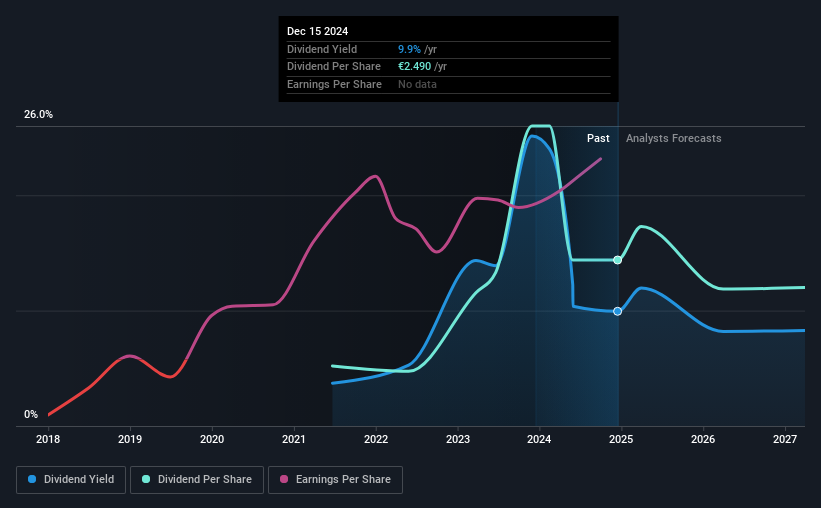Screen dimensions: 821x508
Task: Click the pink Earnings Per Share legend dot
Action: (x=284, y=479)
